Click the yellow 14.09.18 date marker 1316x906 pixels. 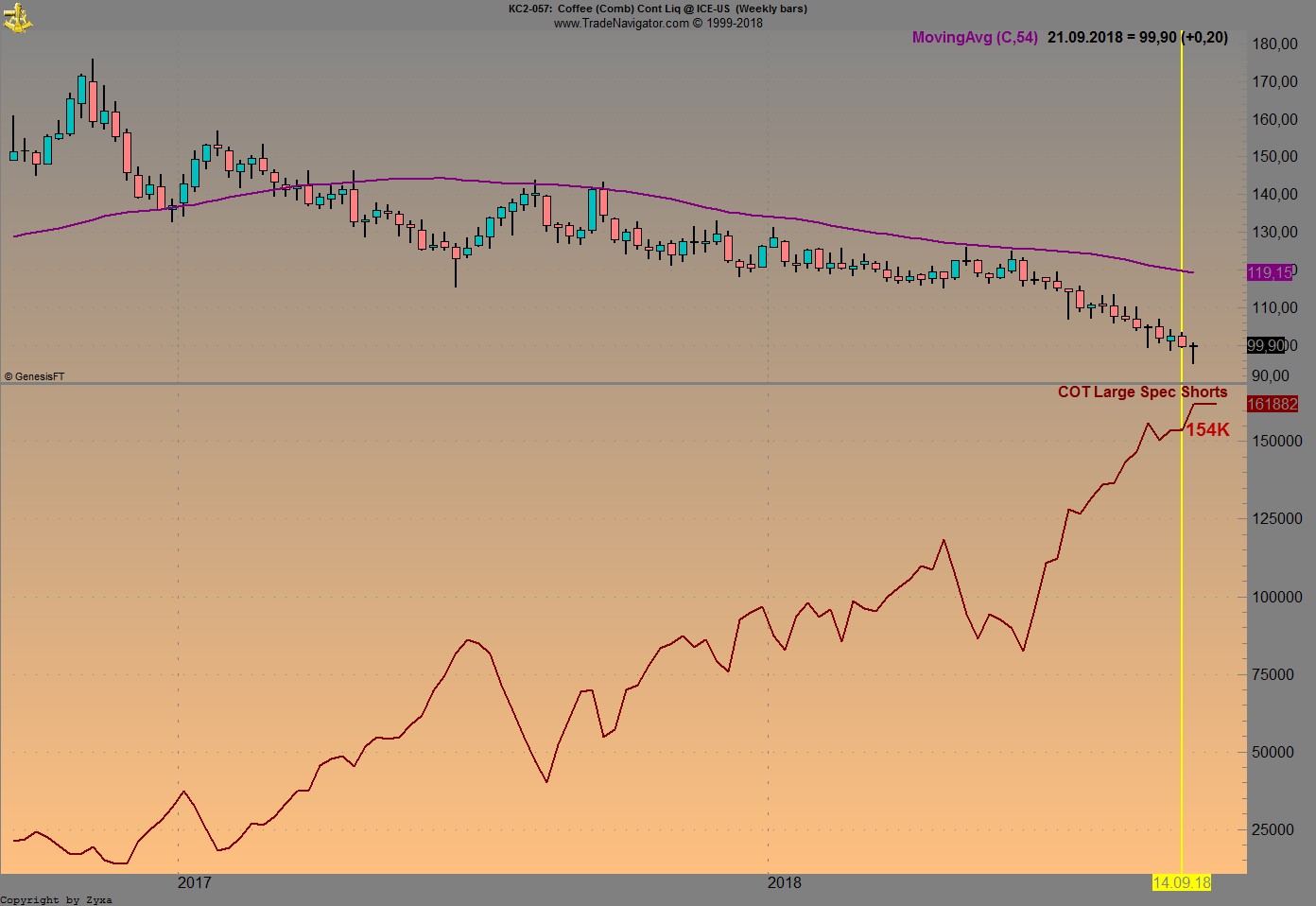coord(1182,883)
